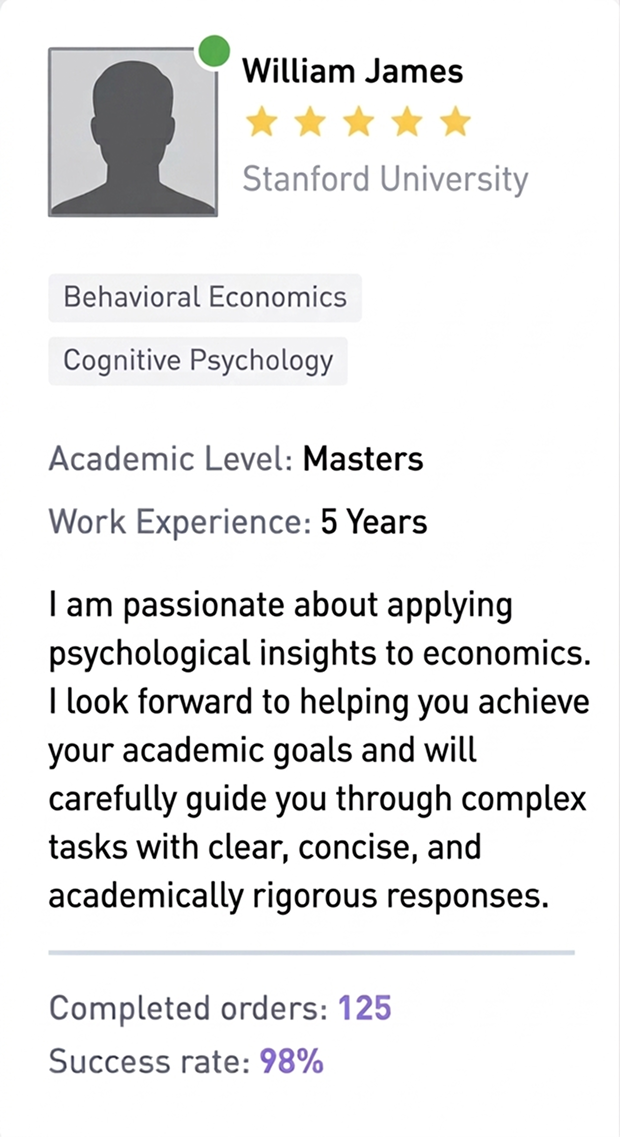Screen dimensions: 620x1137
Task: Select the Behavioral Economics tag
Action: [205, 298]
